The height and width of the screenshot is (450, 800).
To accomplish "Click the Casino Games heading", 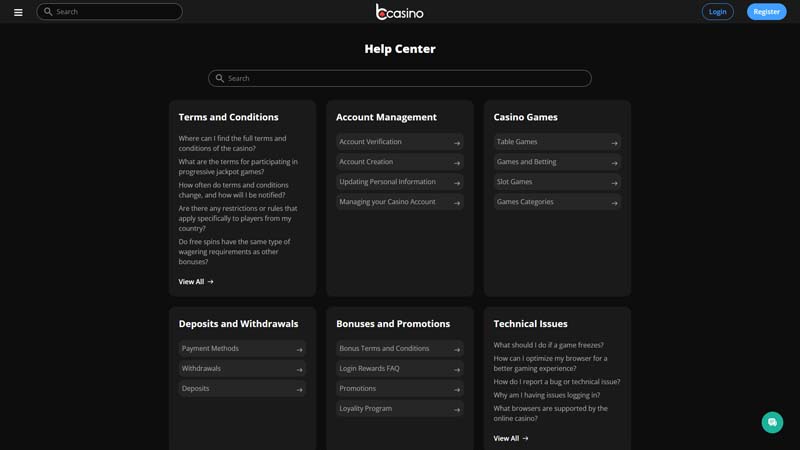I will [526, 117].
